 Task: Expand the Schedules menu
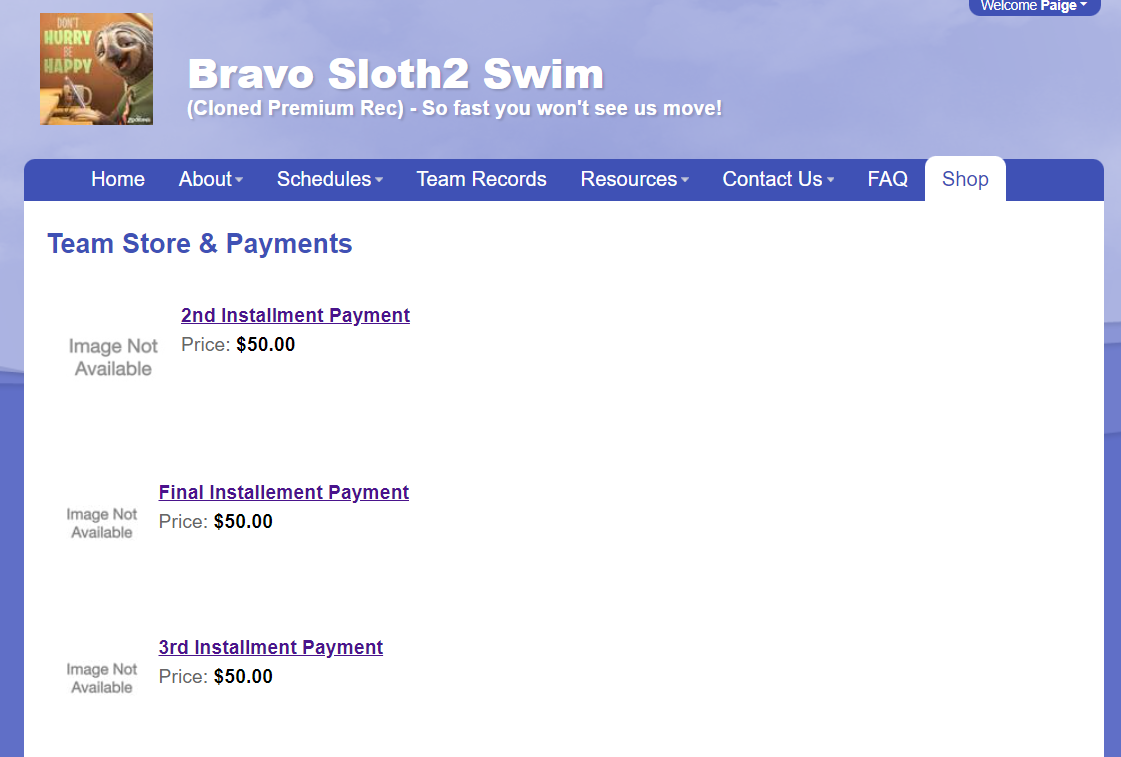(x=329, y=179)
